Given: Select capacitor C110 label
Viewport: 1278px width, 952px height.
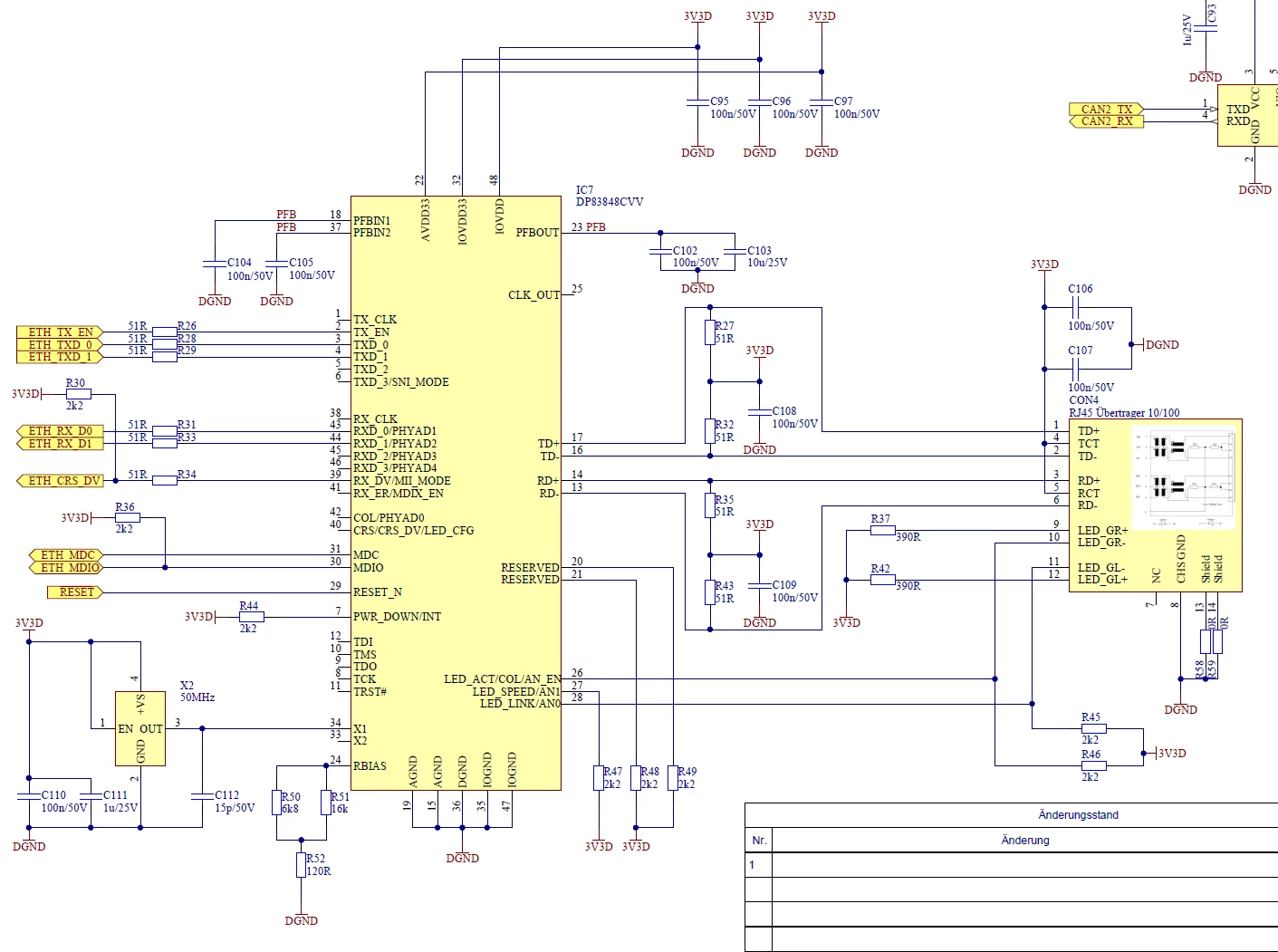Looking at the screenshot, I should click(x=53, y=795).
